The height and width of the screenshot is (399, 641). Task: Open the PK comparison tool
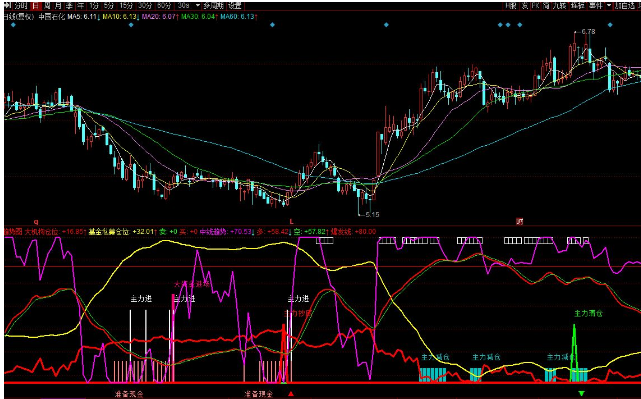coord(536,6)
